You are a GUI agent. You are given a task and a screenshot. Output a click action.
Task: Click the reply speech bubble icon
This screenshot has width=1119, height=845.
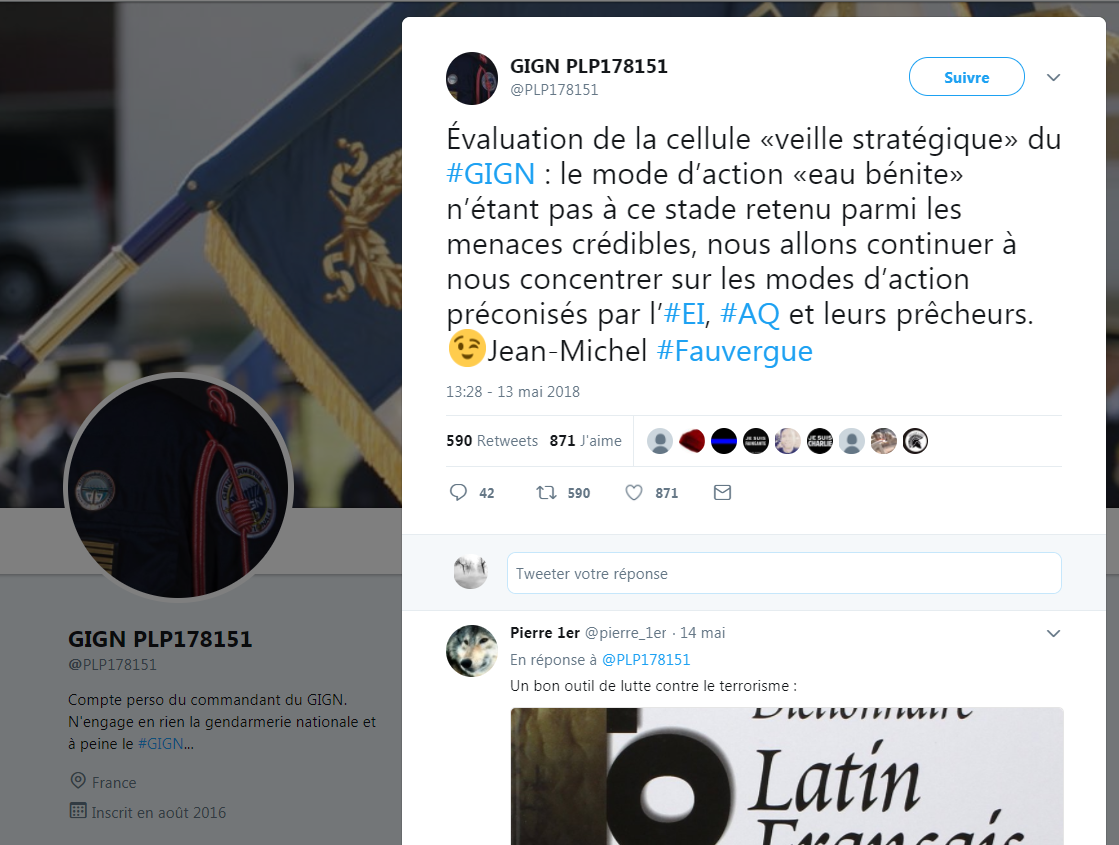pyautogui.click(x=458, y=492)
